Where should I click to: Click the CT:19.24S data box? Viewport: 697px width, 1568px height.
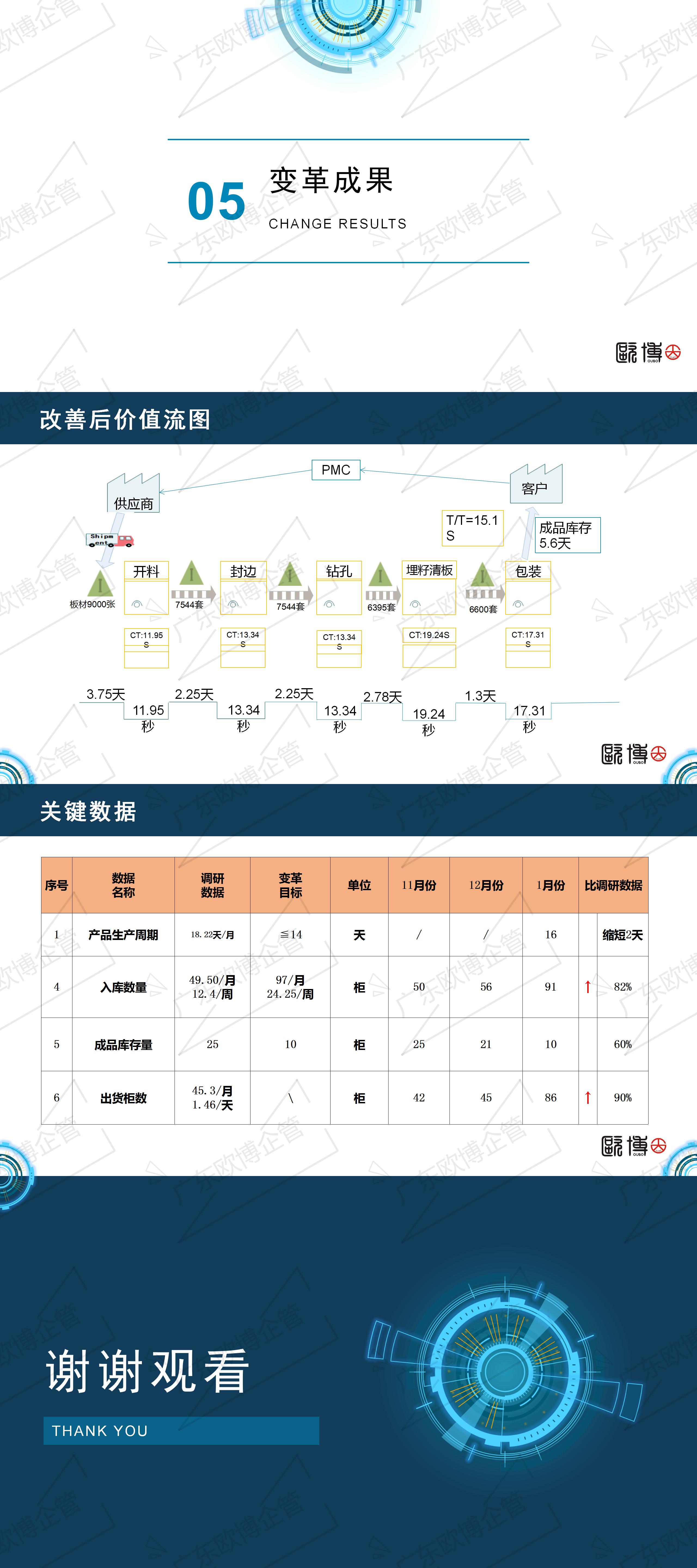tap(429, 635)
